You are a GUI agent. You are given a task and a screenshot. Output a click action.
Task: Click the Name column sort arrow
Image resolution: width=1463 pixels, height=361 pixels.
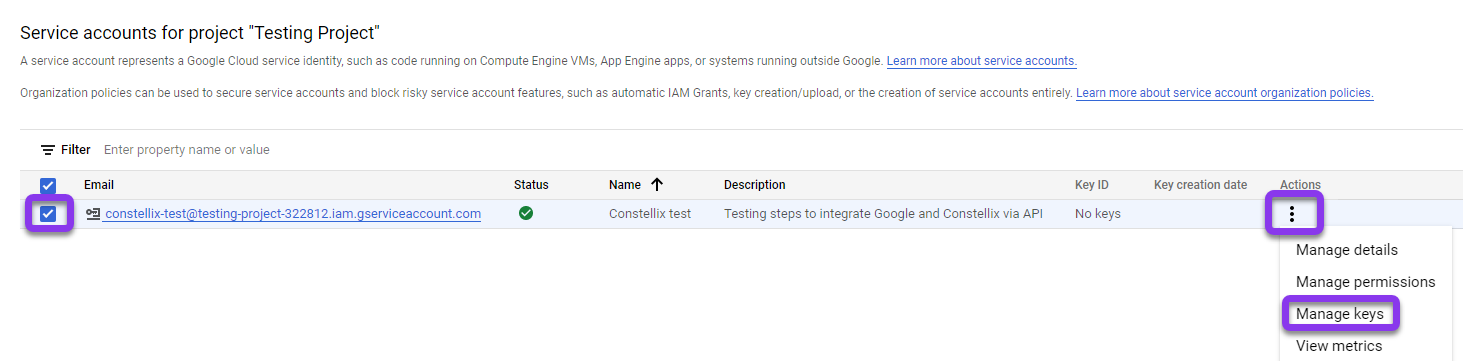click(657, 184)
